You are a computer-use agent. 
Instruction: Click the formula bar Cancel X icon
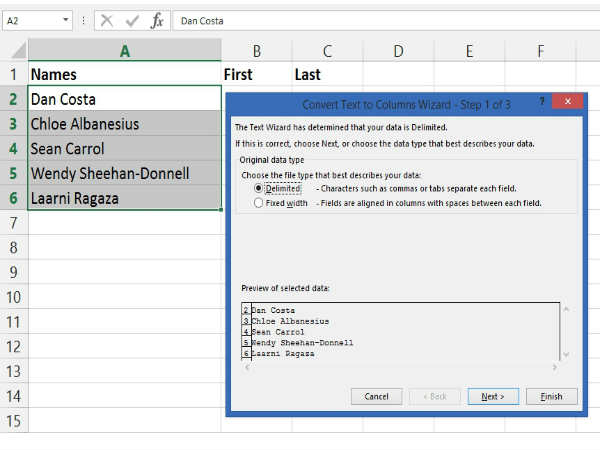pos(107,20)
